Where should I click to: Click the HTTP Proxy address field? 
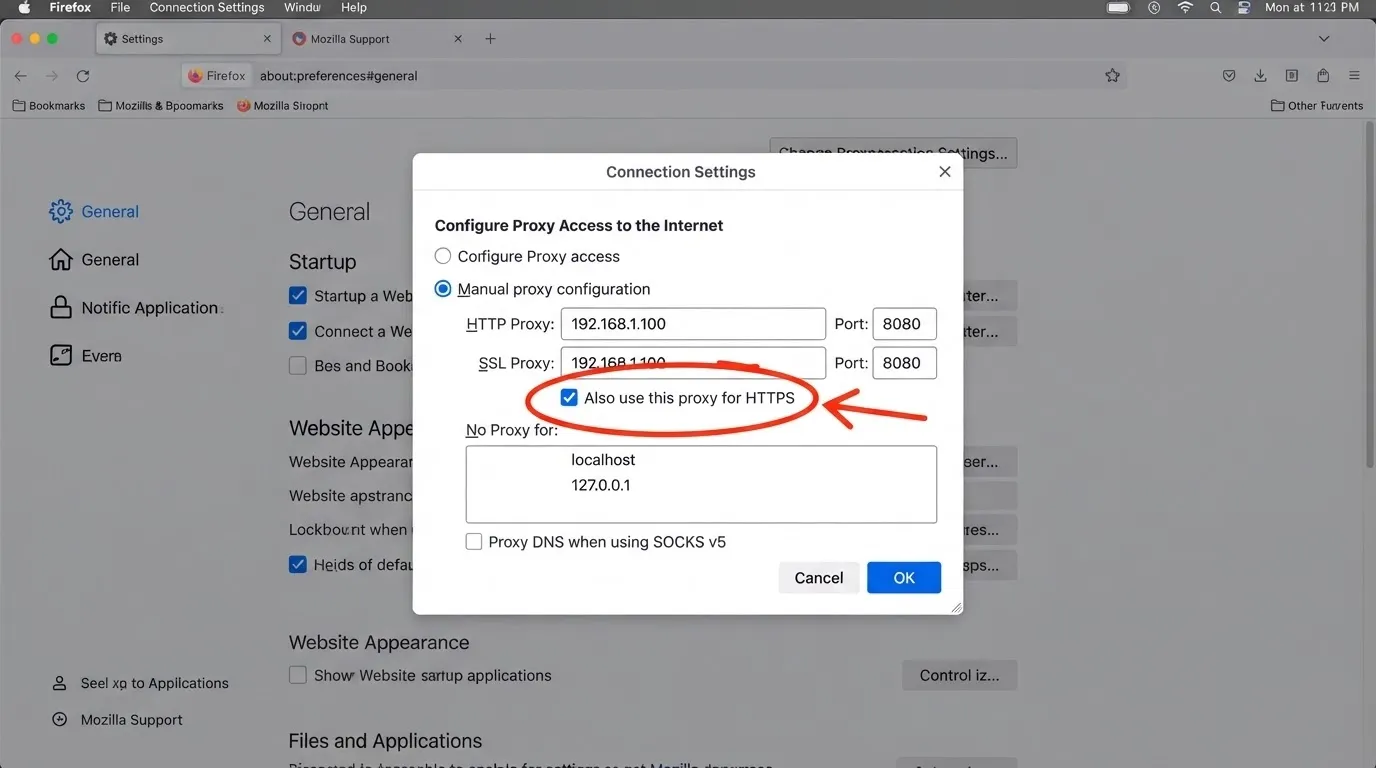693,324
